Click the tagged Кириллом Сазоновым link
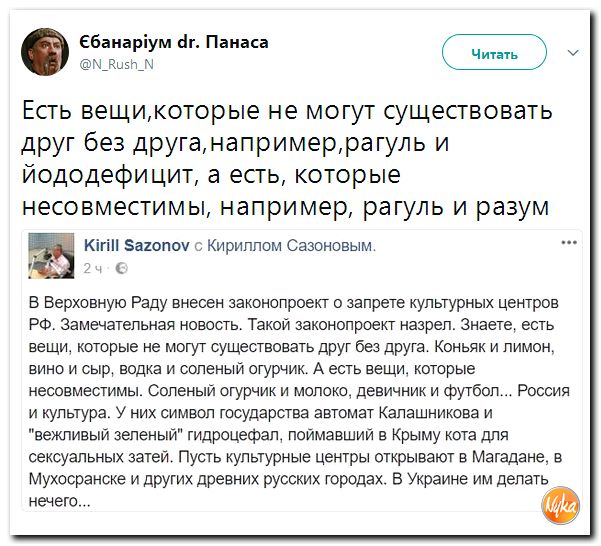The height and width of the screenshot is (546, 601). pyautogui.click(x=291, y=246)
